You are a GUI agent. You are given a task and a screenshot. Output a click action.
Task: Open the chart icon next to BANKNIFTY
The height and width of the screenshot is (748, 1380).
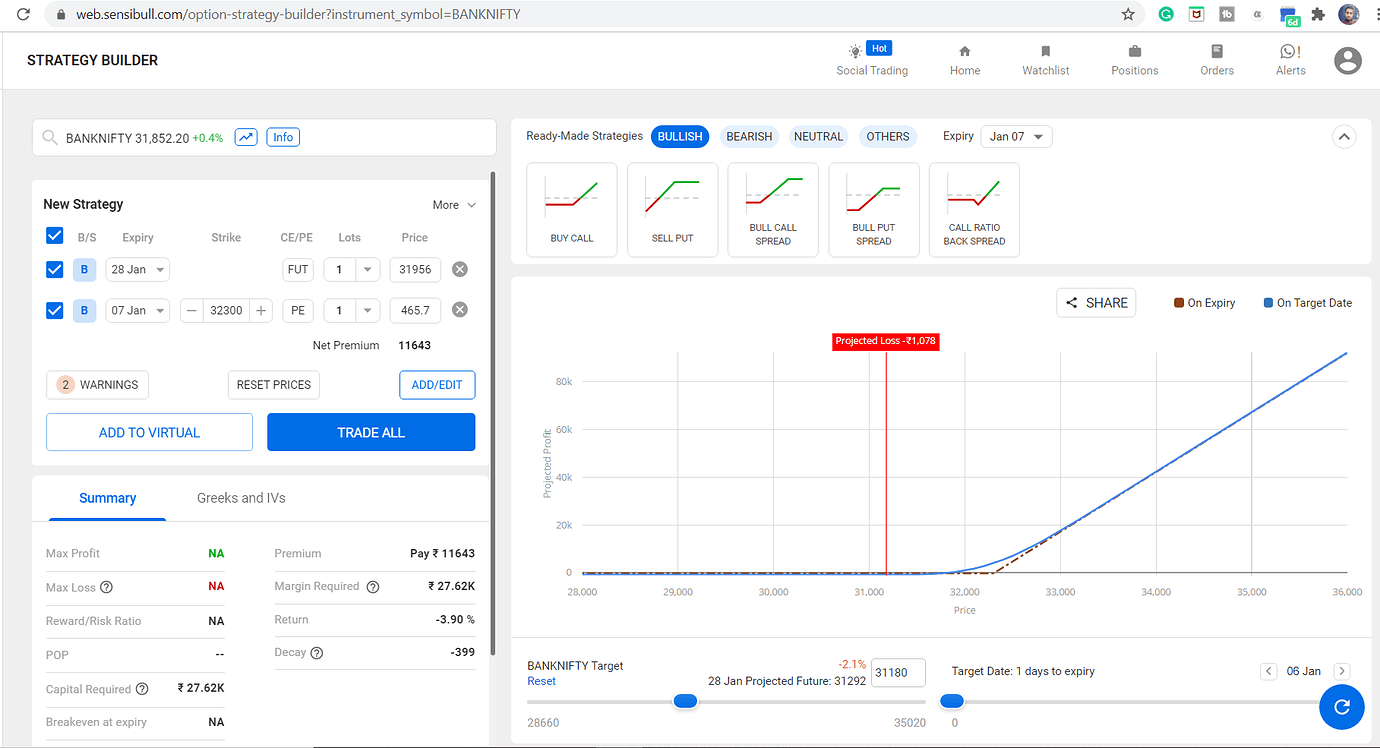(x=246, y=137)
